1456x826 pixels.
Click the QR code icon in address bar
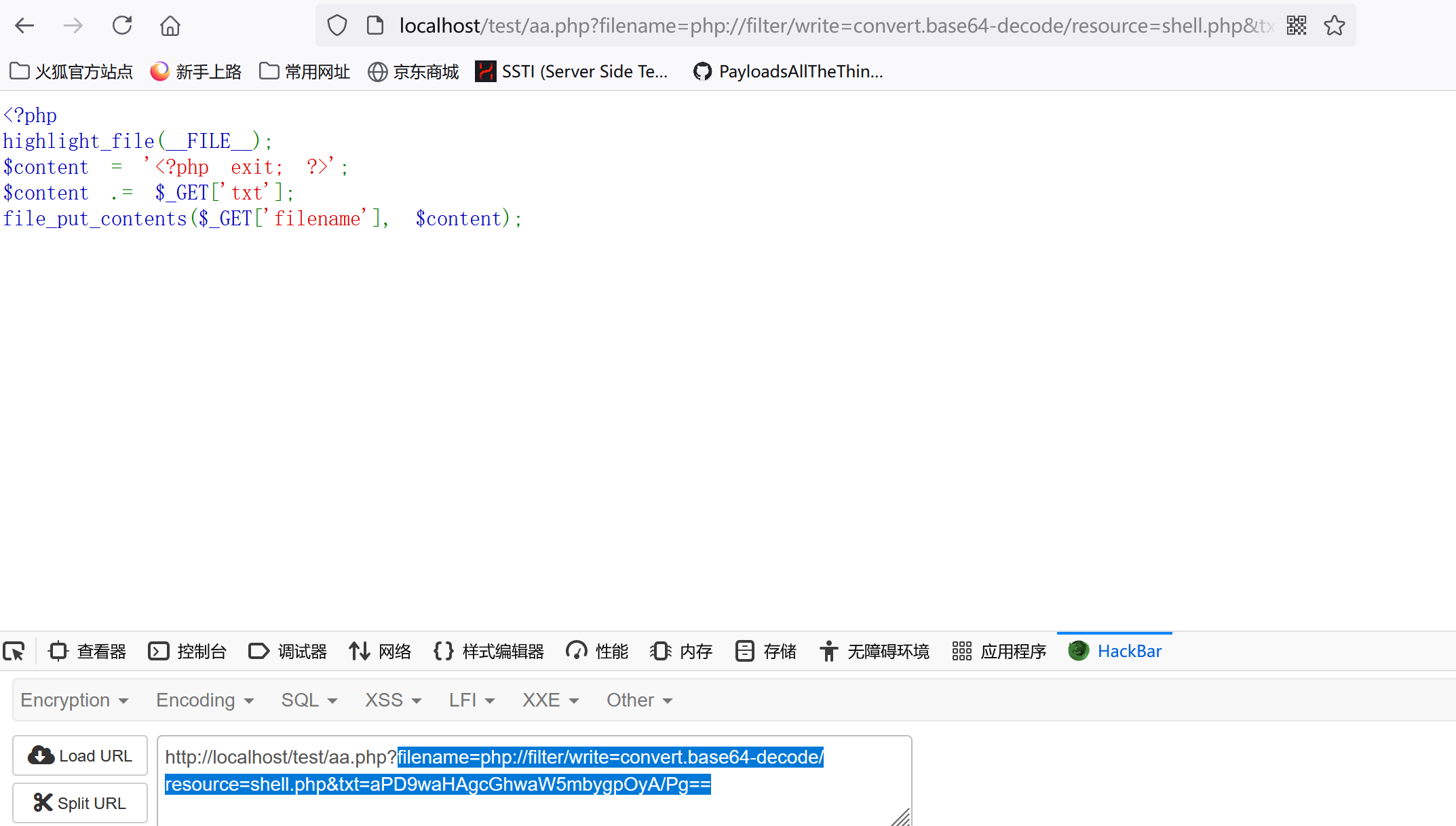click(x=1296, y=26)
